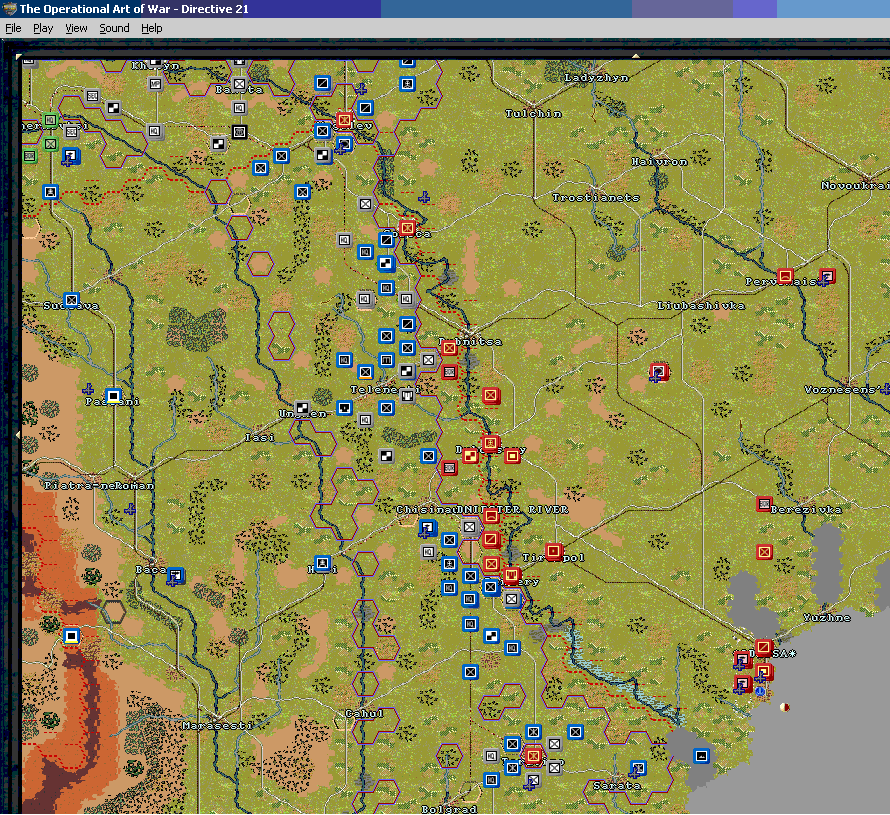Click the Bolgrad town label
Image resolution: width=890 pixels, height=815 pixels.
pyautogui.click(x=449, y=809)
